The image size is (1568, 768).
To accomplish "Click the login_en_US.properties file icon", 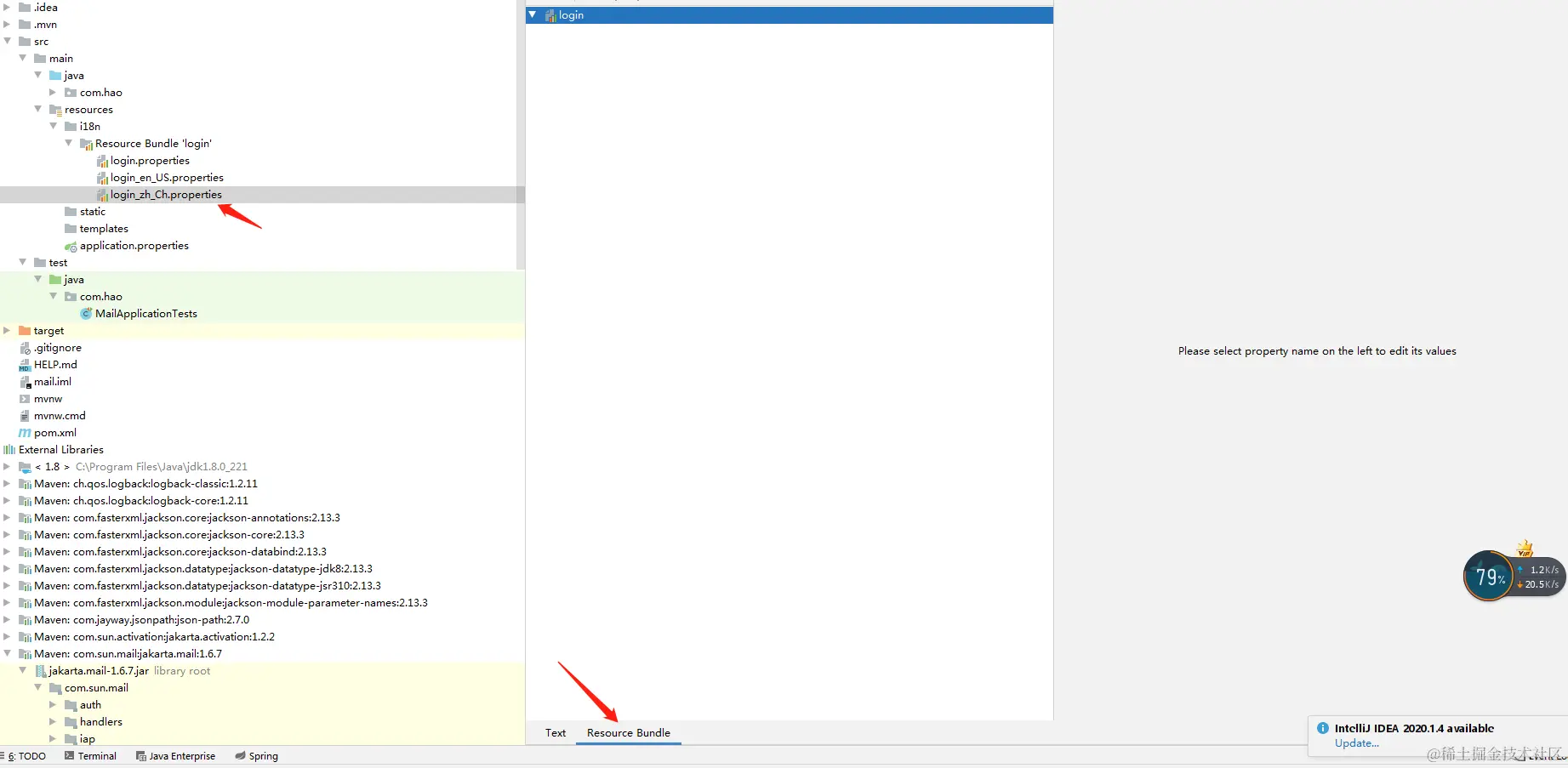I will pyautogui.click(x=102, y=178).
